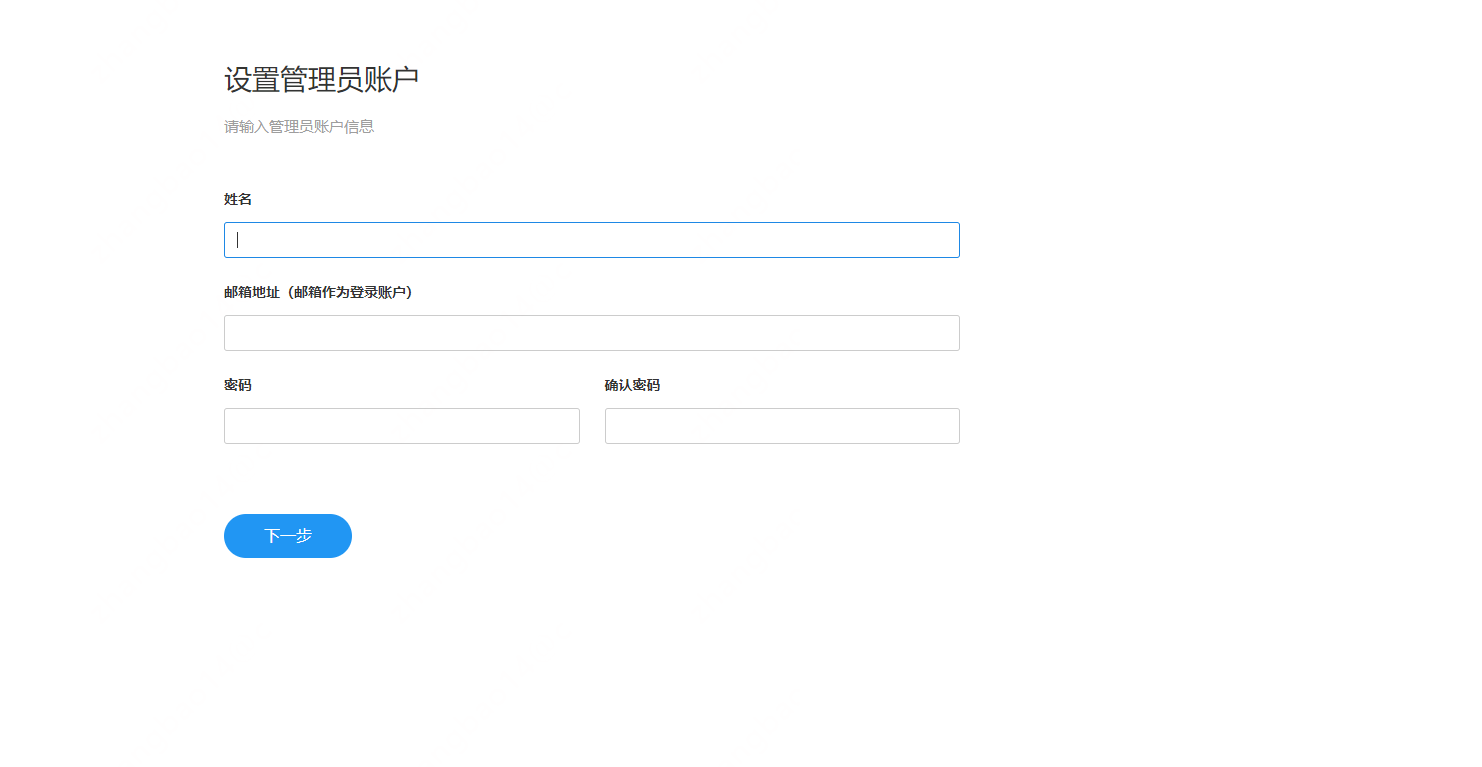Click the 请输入管理员账户信息 subtitle text

pos(299,127)
